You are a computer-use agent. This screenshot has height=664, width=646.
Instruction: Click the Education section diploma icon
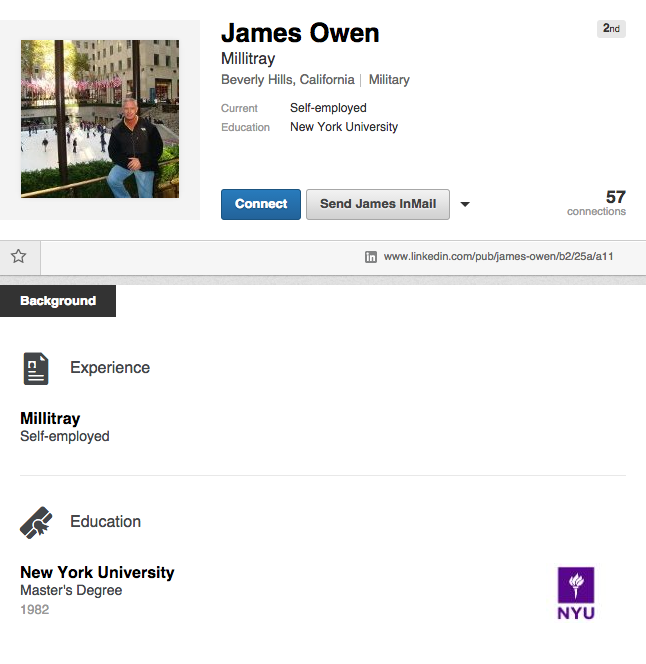(x=36, y=522)
